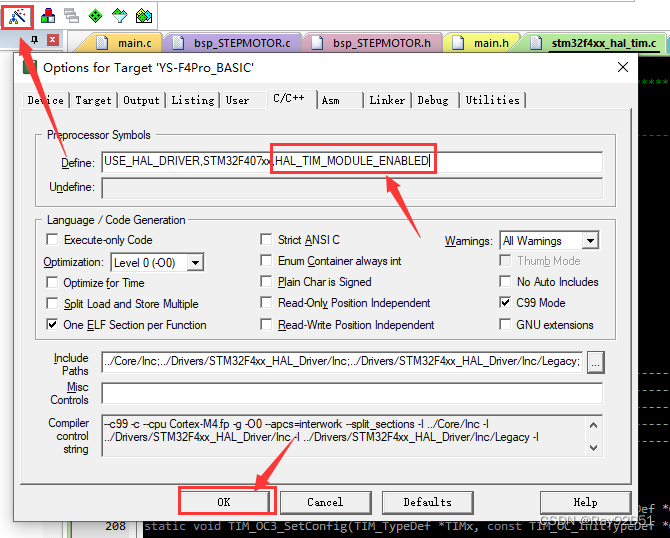
Task: Confirm the options with OK
Action: (224, 502)
